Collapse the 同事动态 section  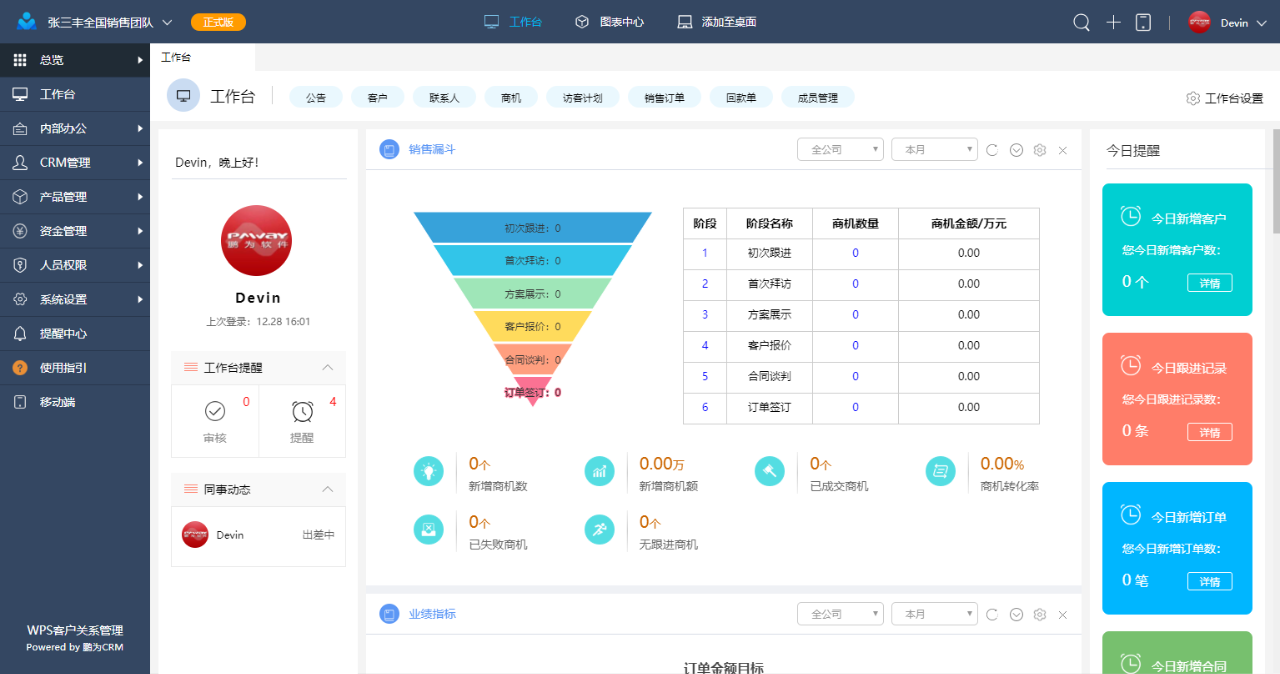tap(327, 489)
